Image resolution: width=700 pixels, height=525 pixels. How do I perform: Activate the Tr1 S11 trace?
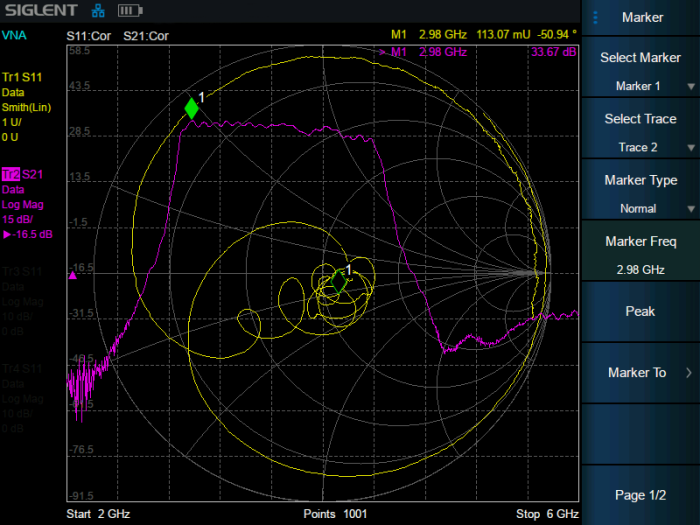tap(22, 77)
